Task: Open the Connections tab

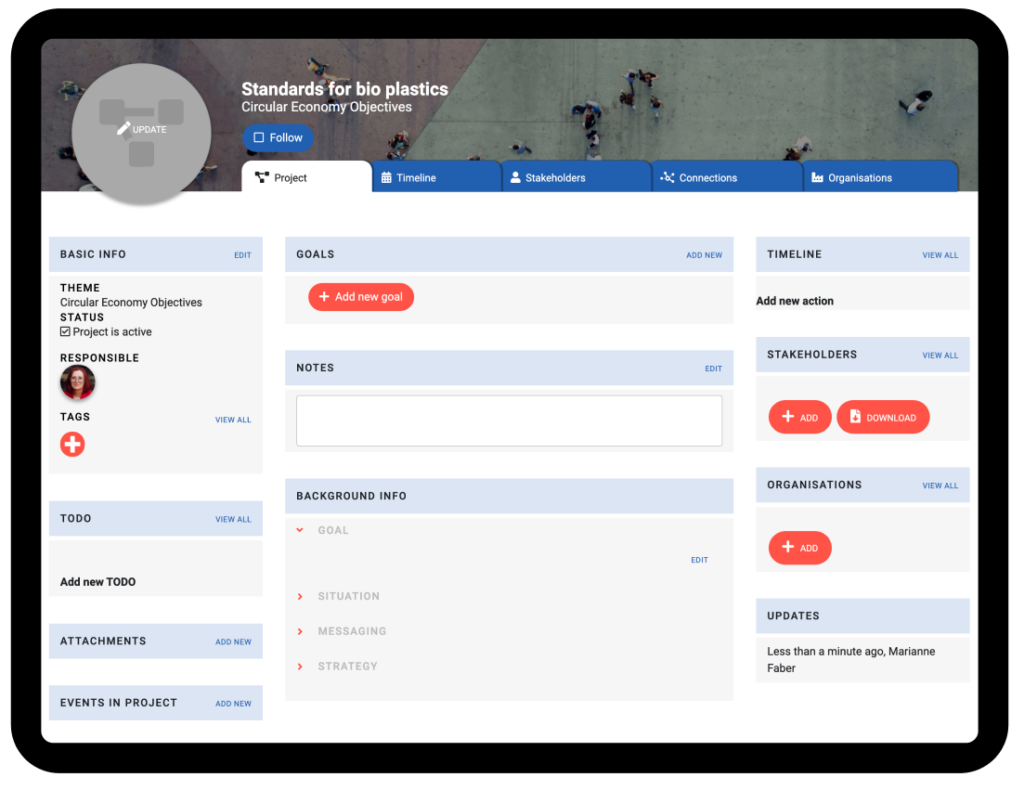Action: 727,177
